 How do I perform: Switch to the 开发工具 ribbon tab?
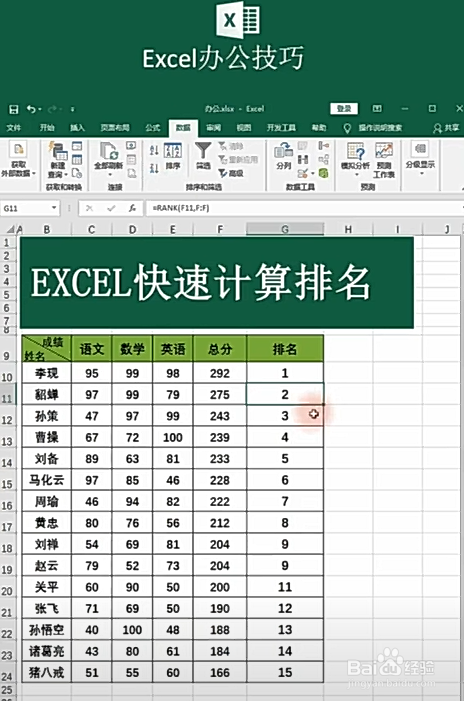pyautogui.click(x=281, y=128)
